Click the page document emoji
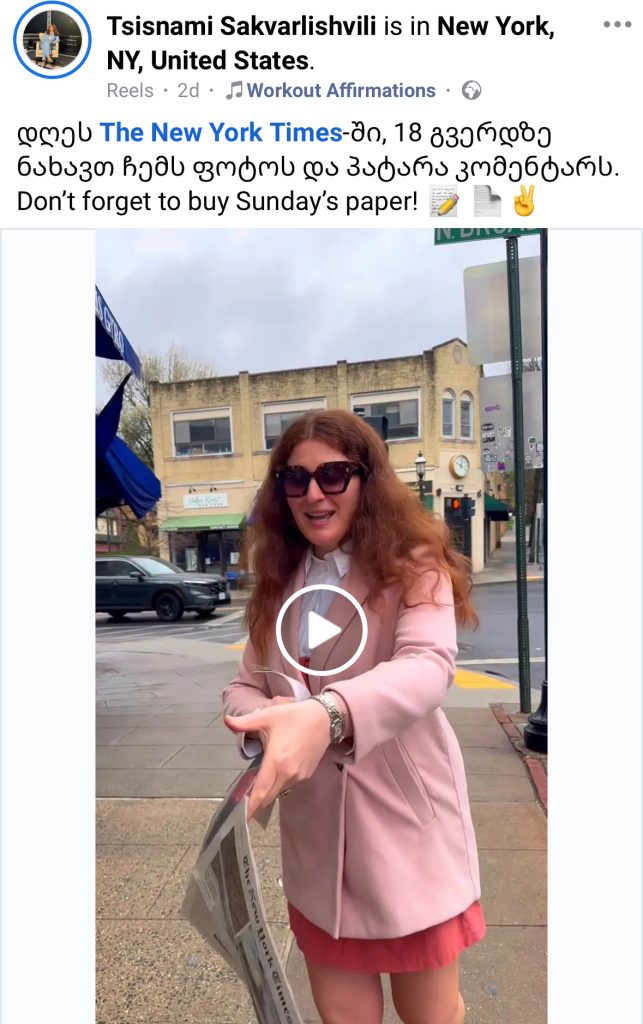Image resolution: width=643 pixels, height=1024 pixels. [486, 200]
